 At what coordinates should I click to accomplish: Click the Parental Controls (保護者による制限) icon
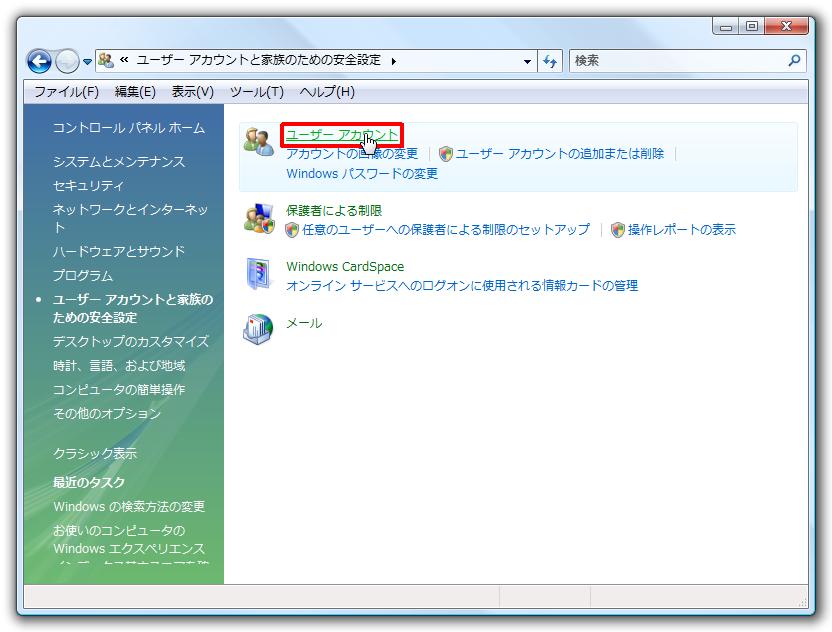258,218
